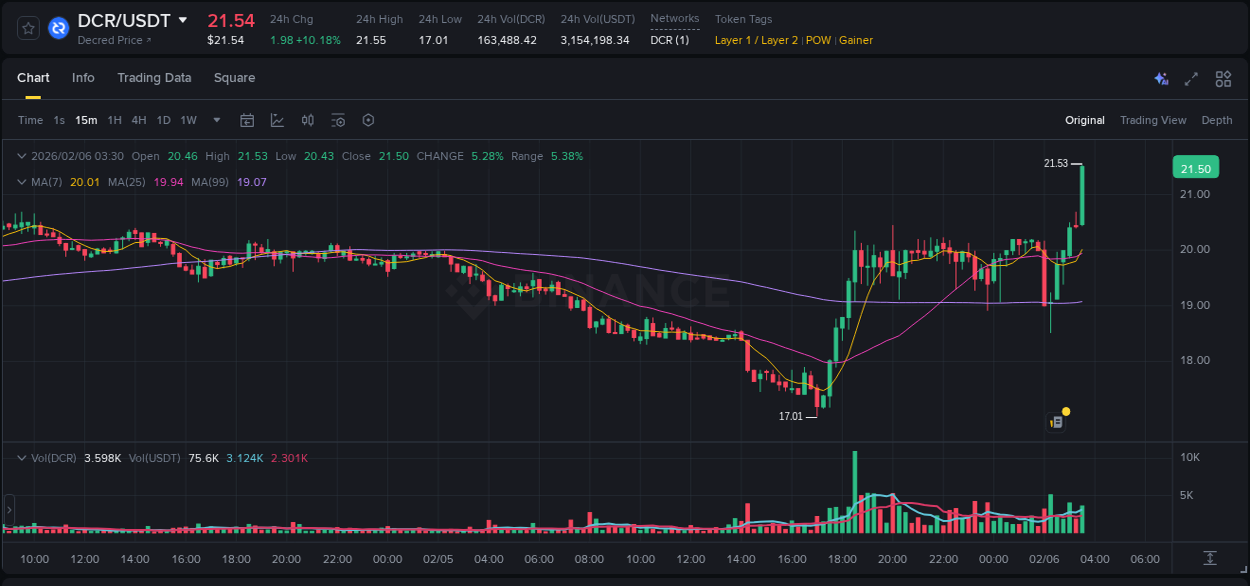The image size is (1250, 586).
Task: Select the 4H time interval
Action: click(x=139, y=120)
